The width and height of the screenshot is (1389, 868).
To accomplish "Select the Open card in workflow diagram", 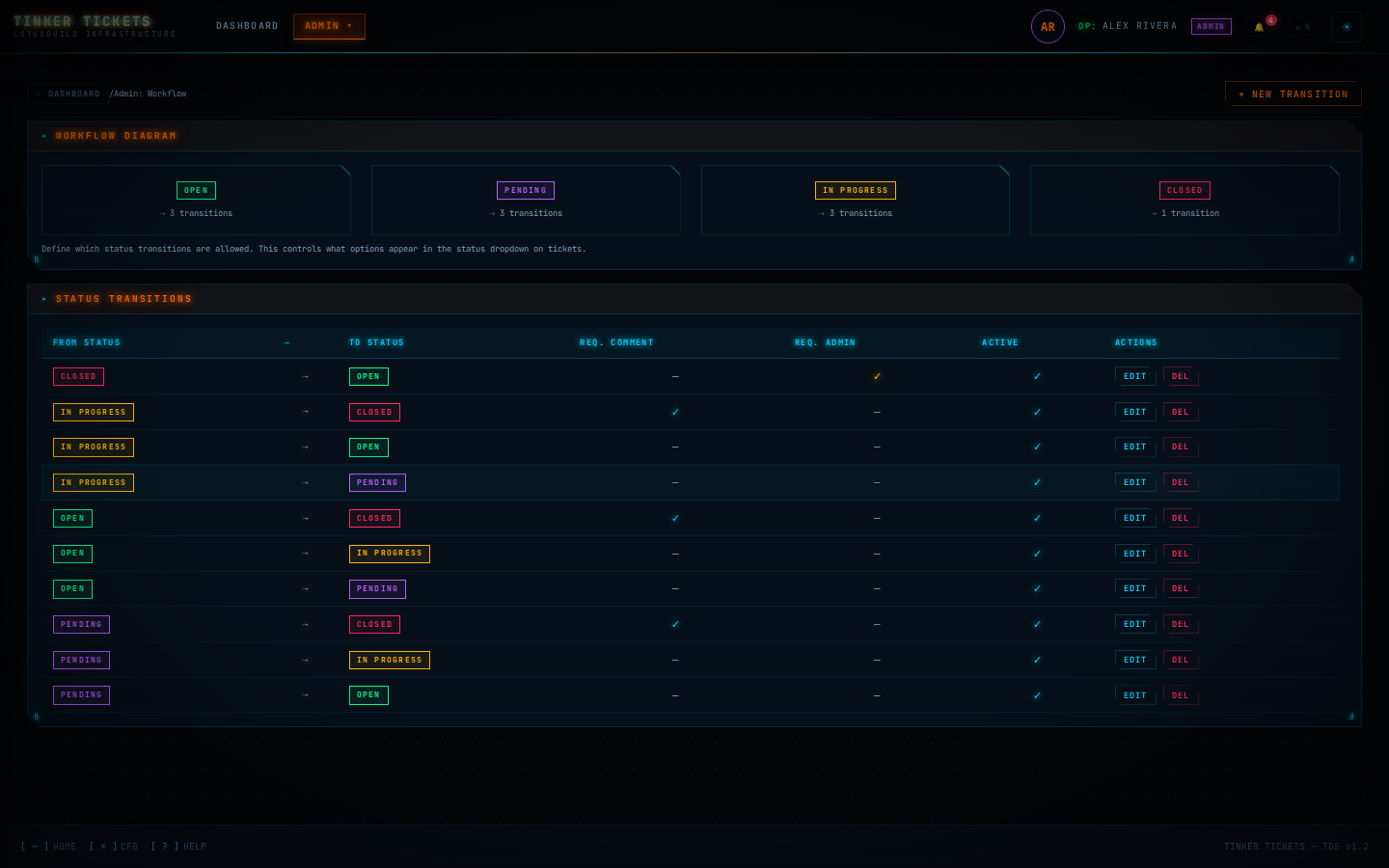I will click(x=196, y=200).
